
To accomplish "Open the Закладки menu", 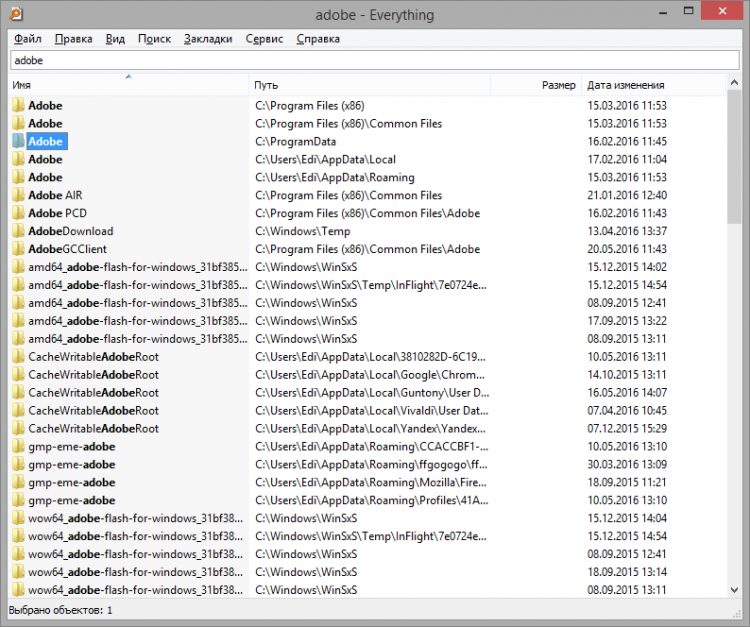I will [x=208, y=39].
